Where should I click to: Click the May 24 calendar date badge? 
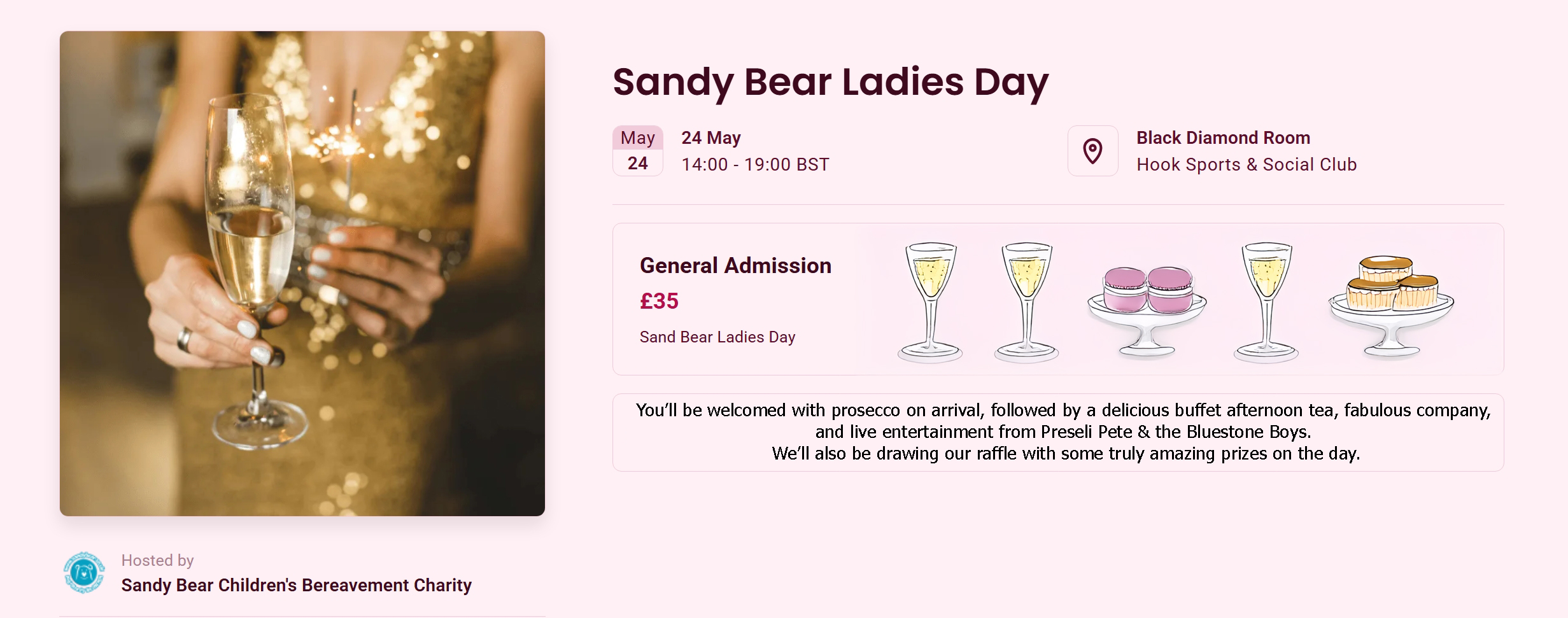click(637, 151)
